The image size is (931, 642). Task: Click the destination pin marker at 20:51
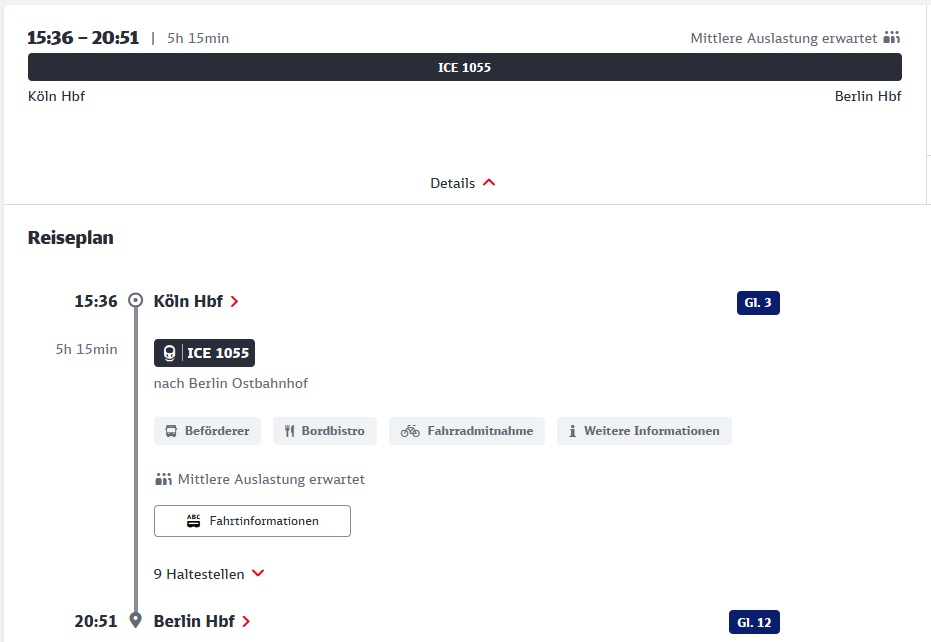(135, 620)
